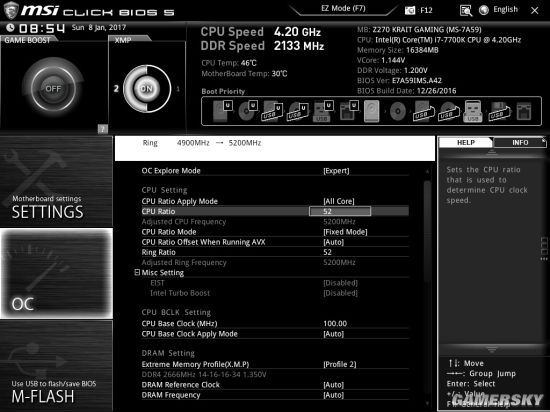This screenshot has width=550, height=412.
Task: Open the CPU Ratio Mode [Fixed Mode] option
Action: click(275, 232)
